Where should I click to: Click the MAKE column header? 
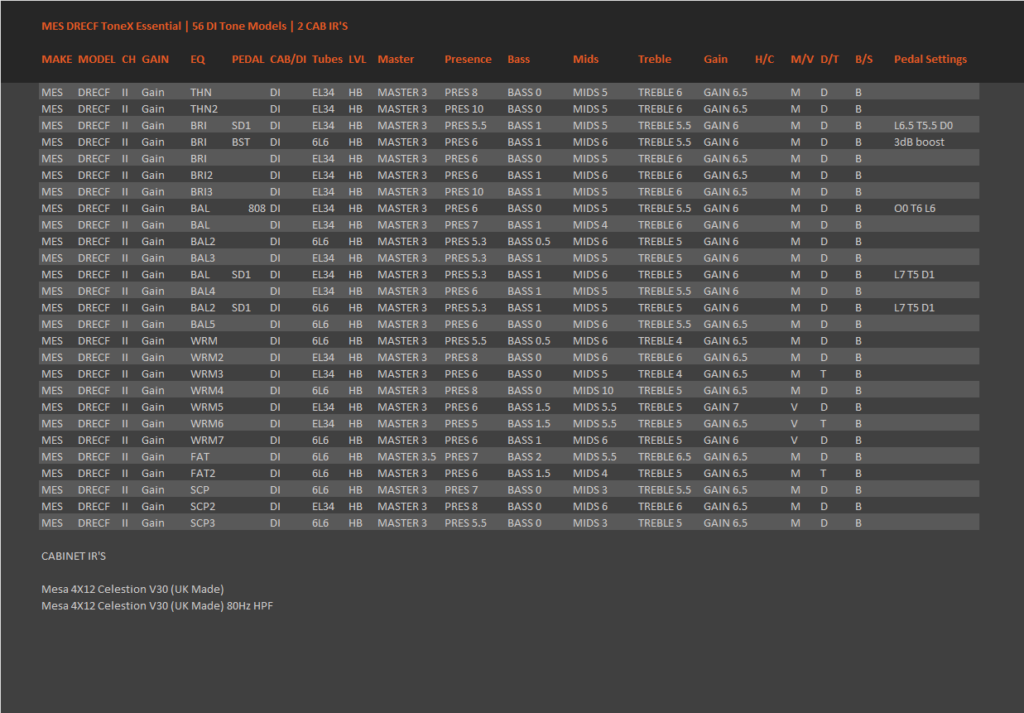57,59
